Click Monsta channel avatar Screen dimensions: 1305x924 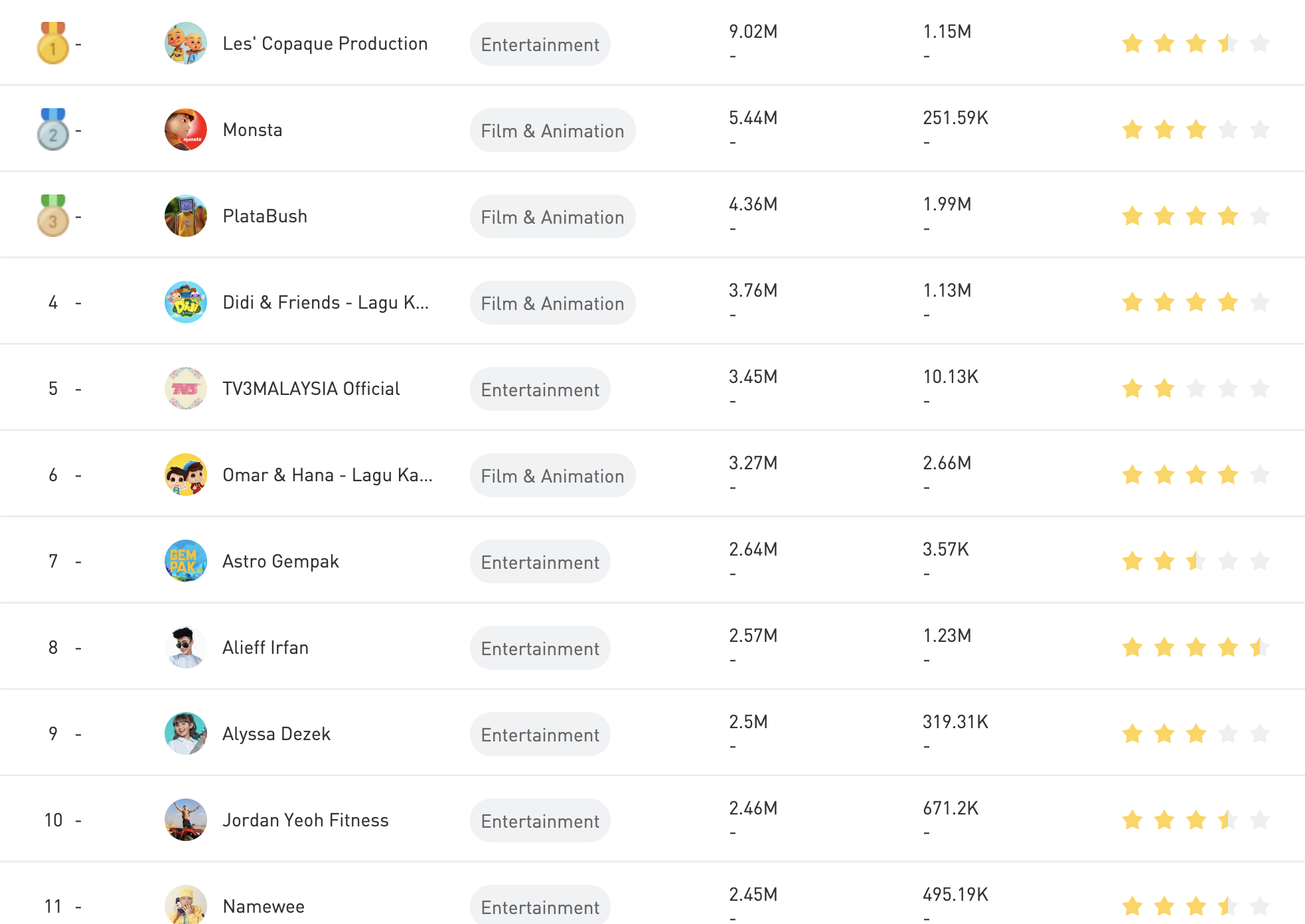(185, 130)
